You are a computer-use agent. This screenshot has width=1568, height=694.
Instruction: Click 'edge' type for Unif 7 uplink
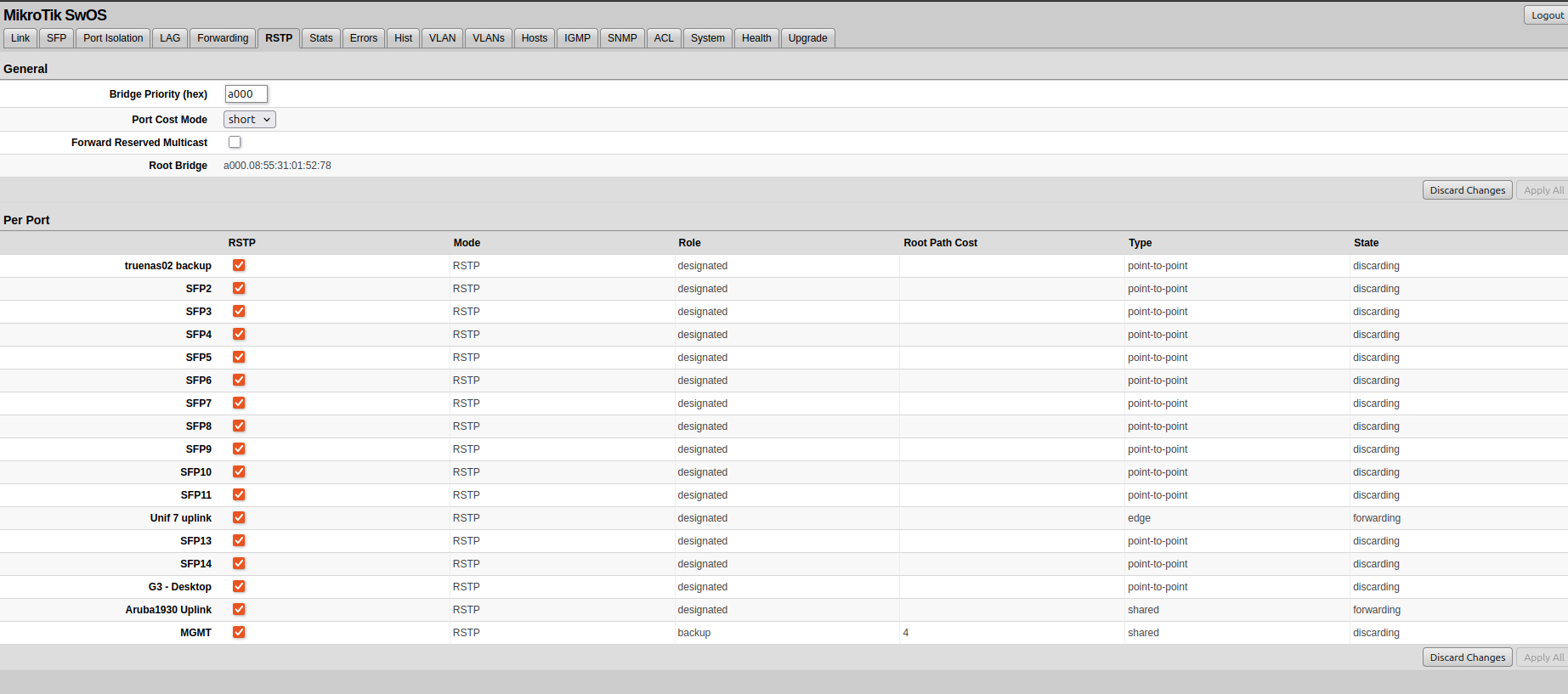[x=1139, y=518]
